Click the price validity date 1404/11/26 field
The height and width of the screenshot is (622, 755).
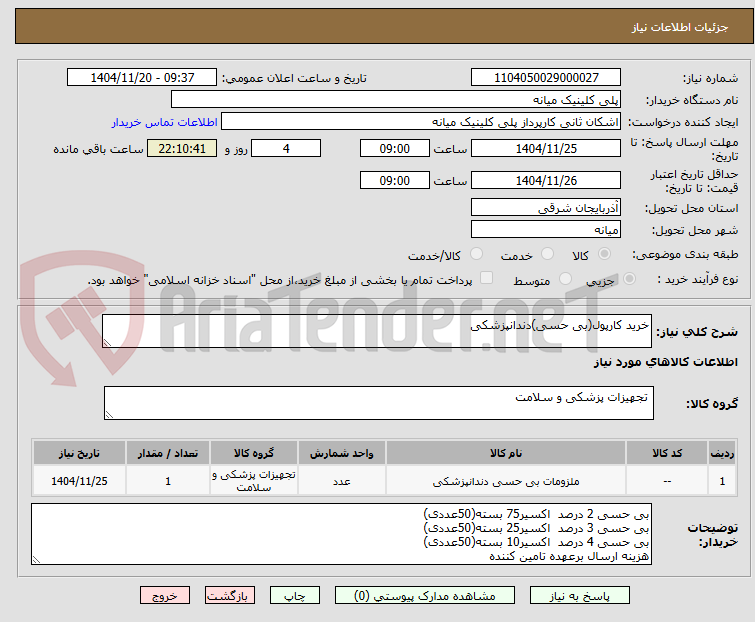(x=546, y=181)
